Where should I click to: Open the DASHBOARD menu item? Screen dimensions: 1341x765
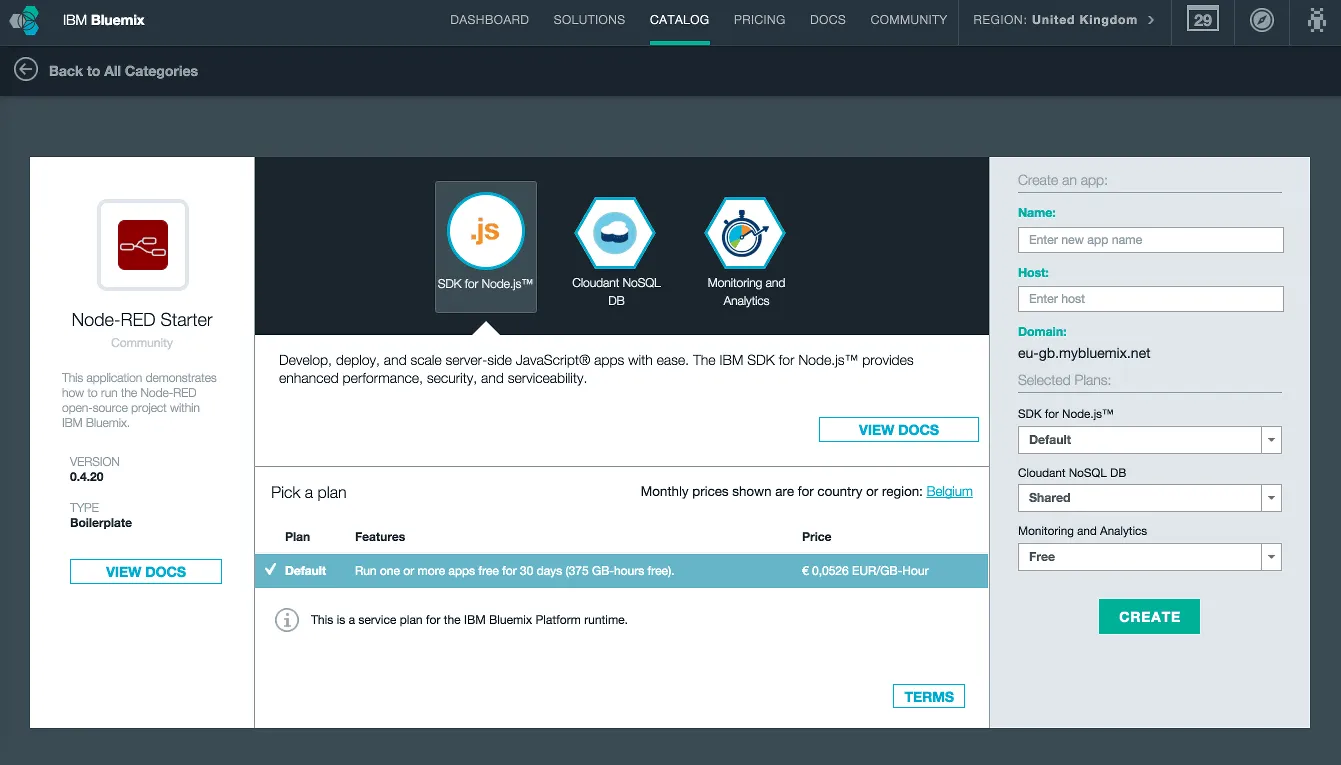(x=489, y=19)
